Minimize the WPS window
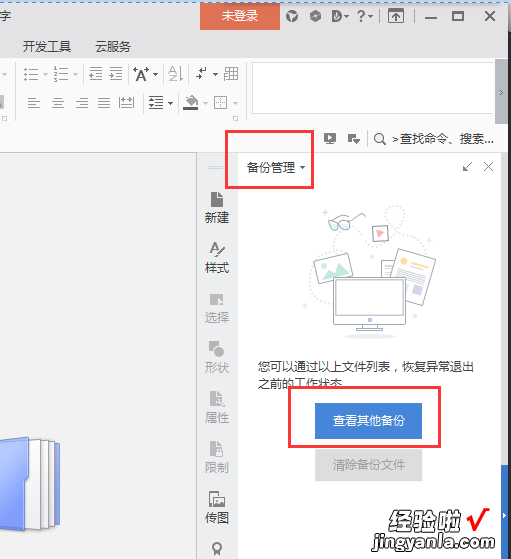Screen dimensions: 511x559 point(431,17)
